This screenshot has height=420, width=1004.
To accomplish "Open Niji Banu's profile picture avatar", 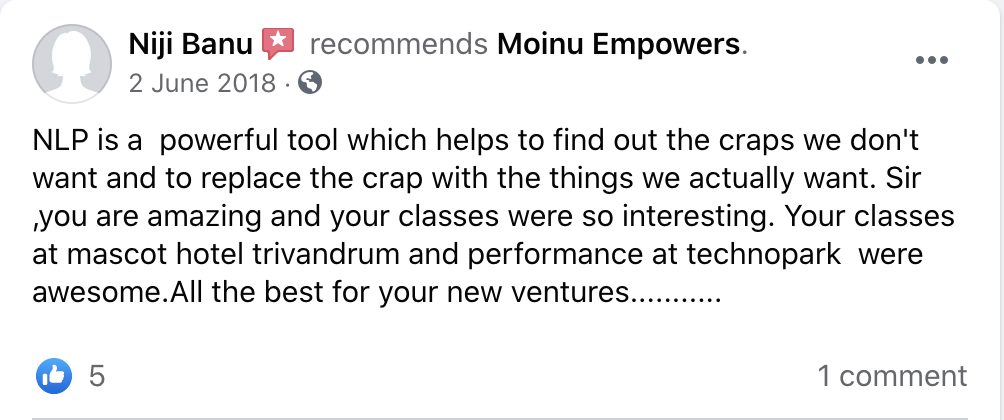I will tap(72, 63).
